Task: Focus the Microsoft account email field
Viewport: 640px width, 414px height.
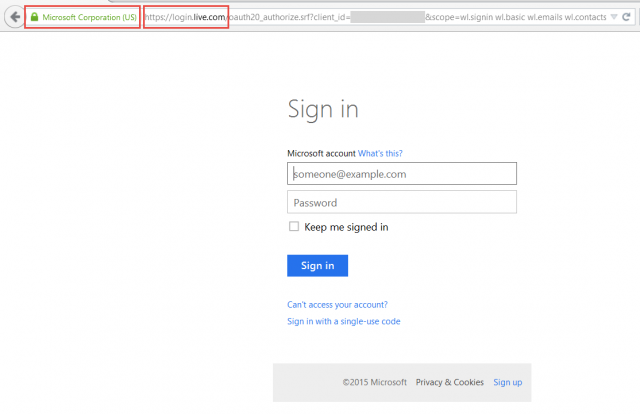Action: click(401, 174)
